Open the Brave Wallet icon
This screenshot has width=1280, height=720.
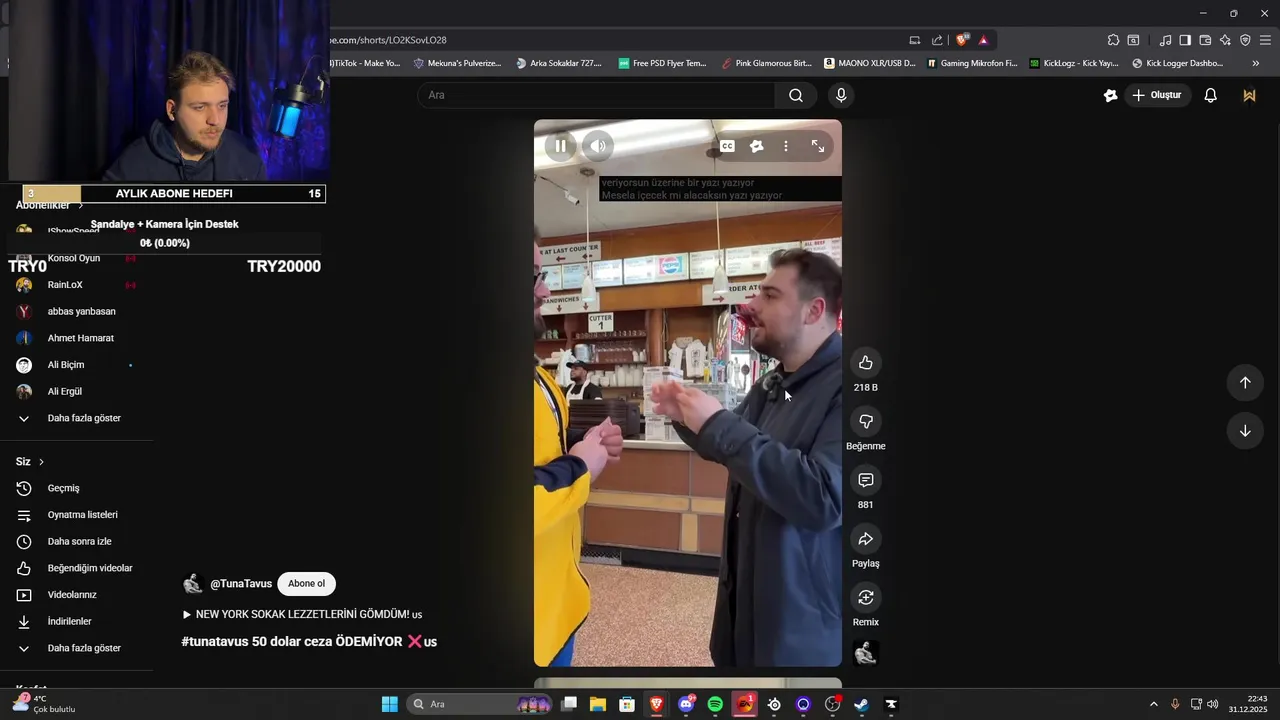click(x=1205, y=40)
